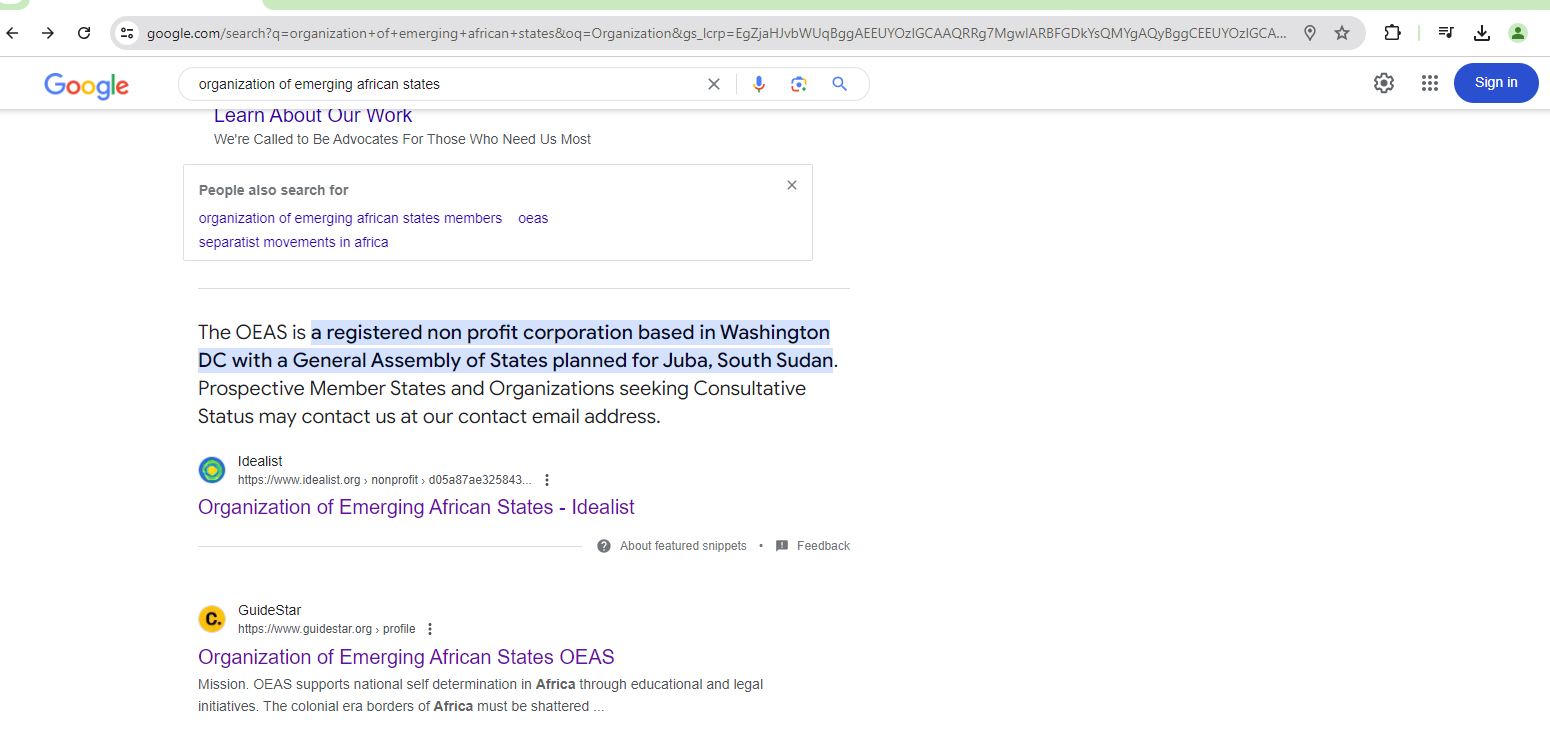The width and height of the screenshot is (1550, 731).
Task: Start voice search with the microphone icon
Action: pyautogui.click(x=759, y=84)
